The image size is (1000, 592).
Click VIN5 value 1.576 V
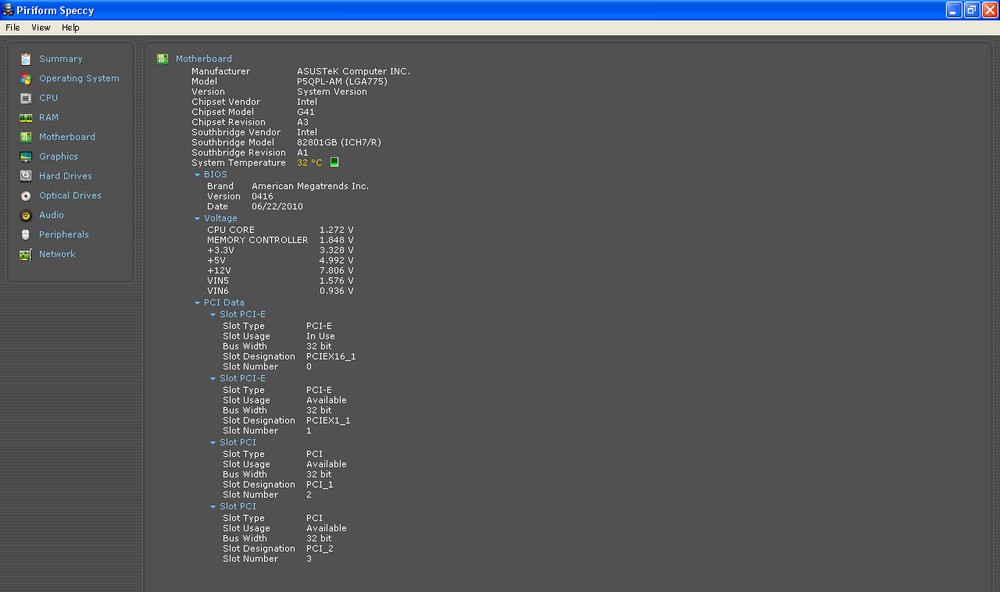[x=336, y=281]
